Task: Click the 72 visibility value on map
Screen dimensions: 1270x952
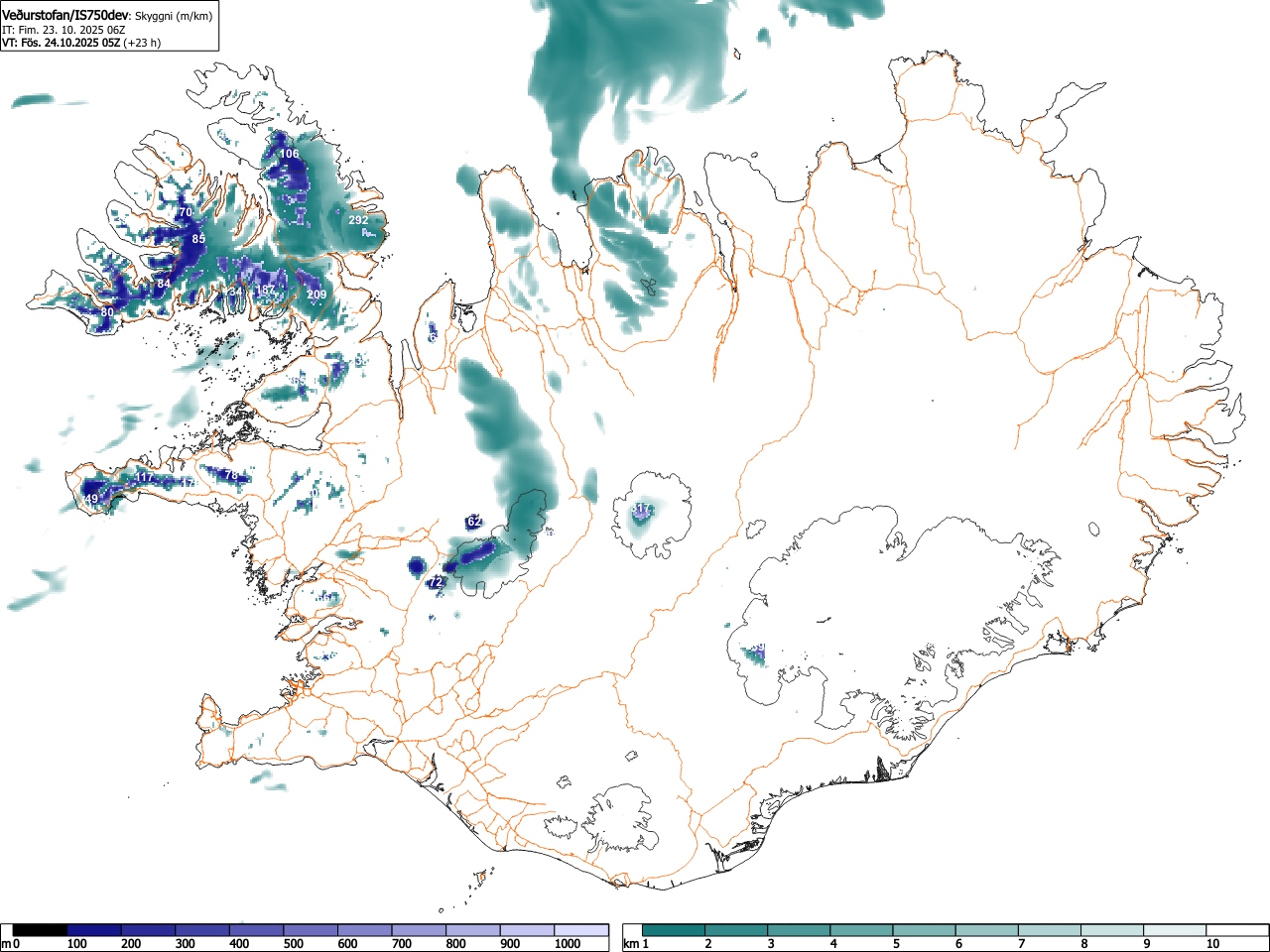Action: click(x=435, y=582)
